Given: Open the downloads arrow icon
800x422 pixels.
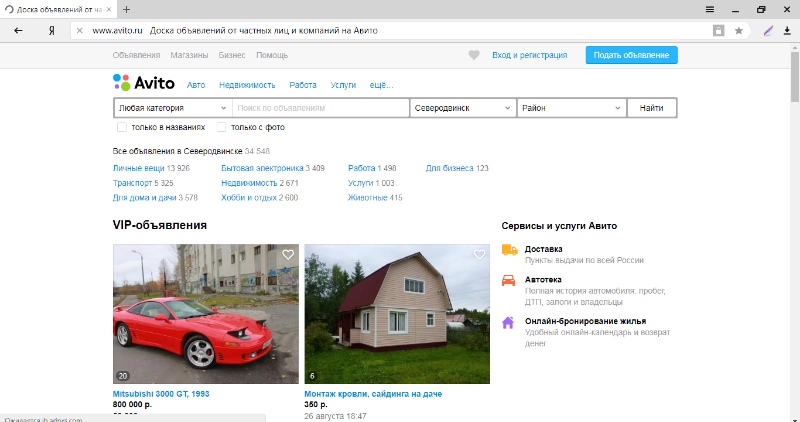Looking at the screenshot, I should tap(787, 30).
